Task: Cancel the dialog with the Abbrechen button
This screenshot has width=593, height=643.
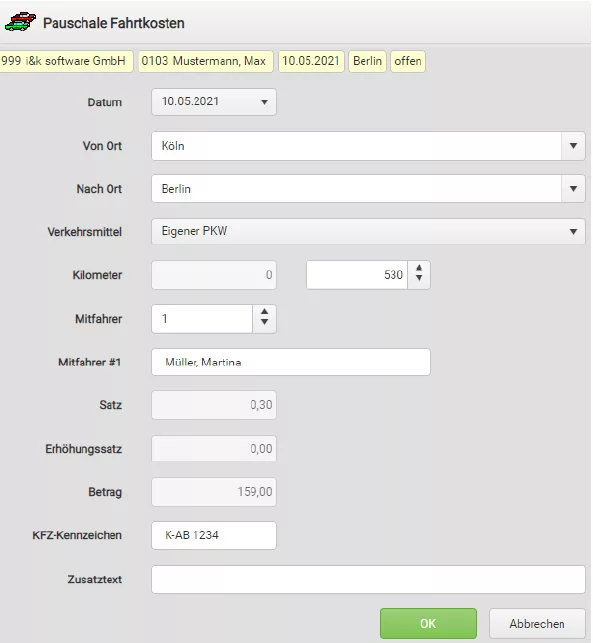Action: tap(537, 623)
